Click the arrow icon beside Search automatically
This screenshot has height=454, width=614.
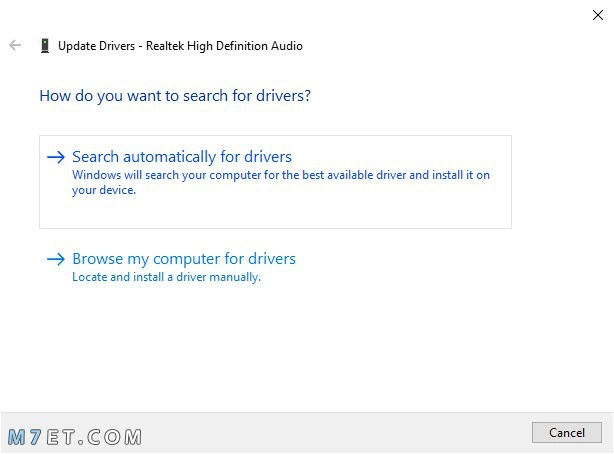click(56, 157)
